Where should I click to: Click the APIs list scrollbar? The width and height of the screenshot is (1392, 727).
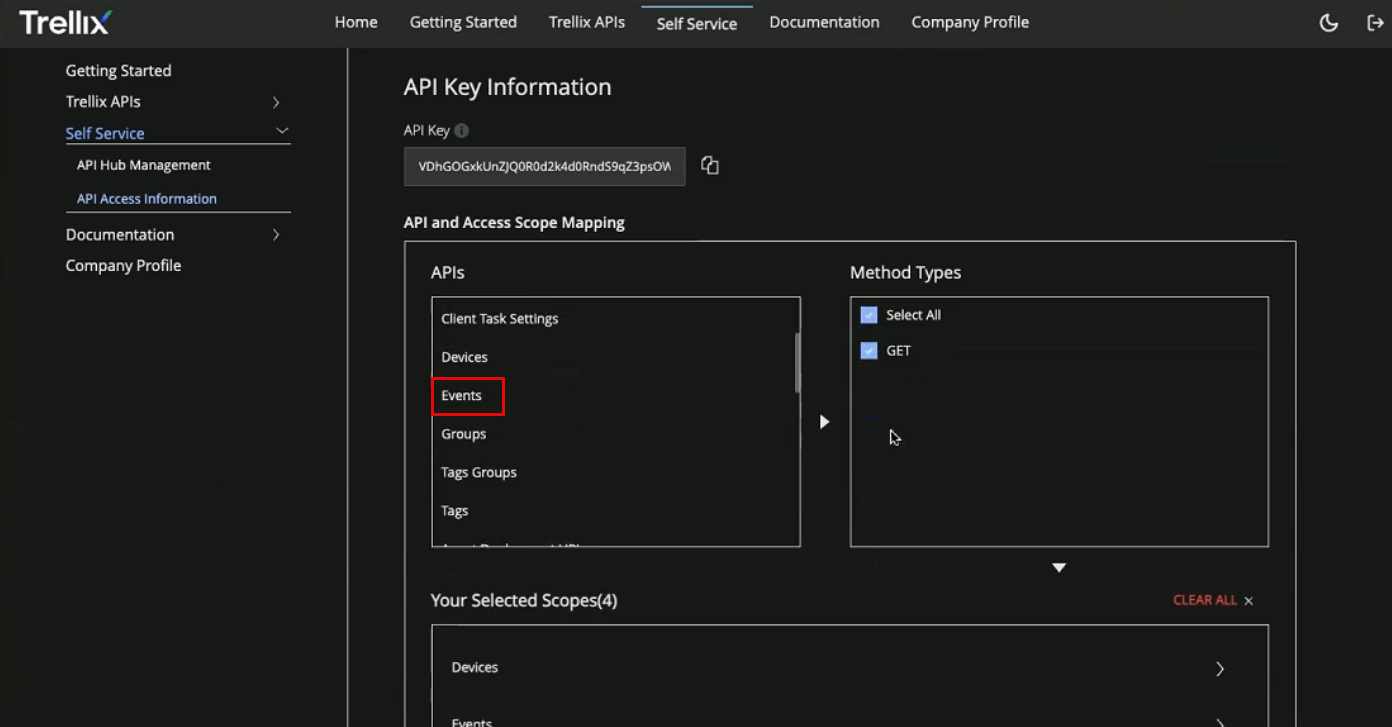click(797, 362)
